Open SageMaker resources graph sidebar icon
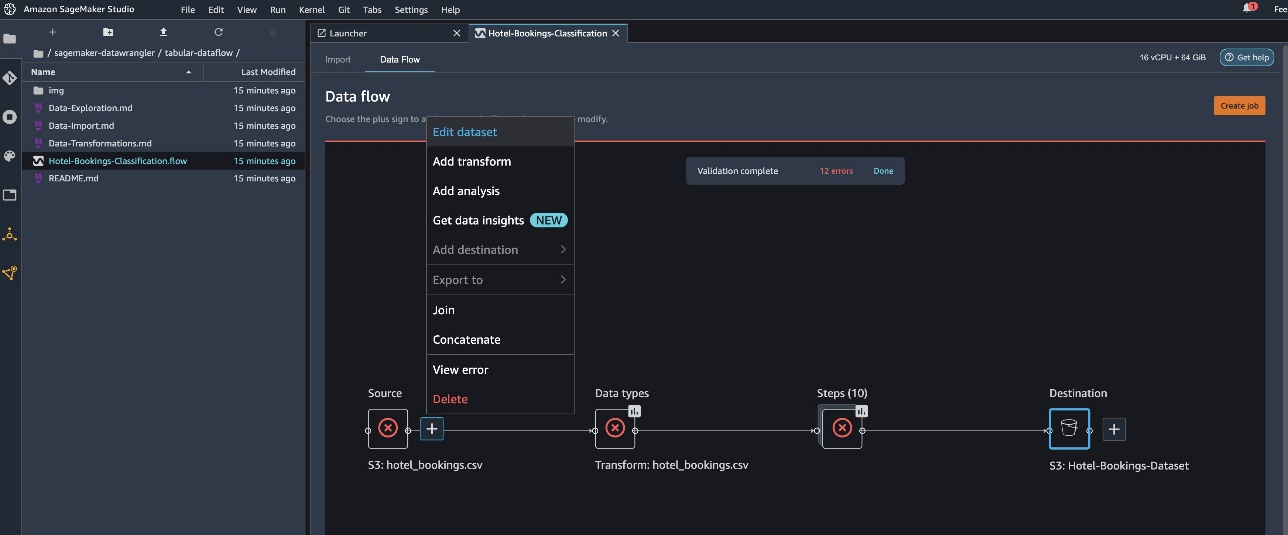Viewport: 1288px width, 535px height. (x=9, y=273)
